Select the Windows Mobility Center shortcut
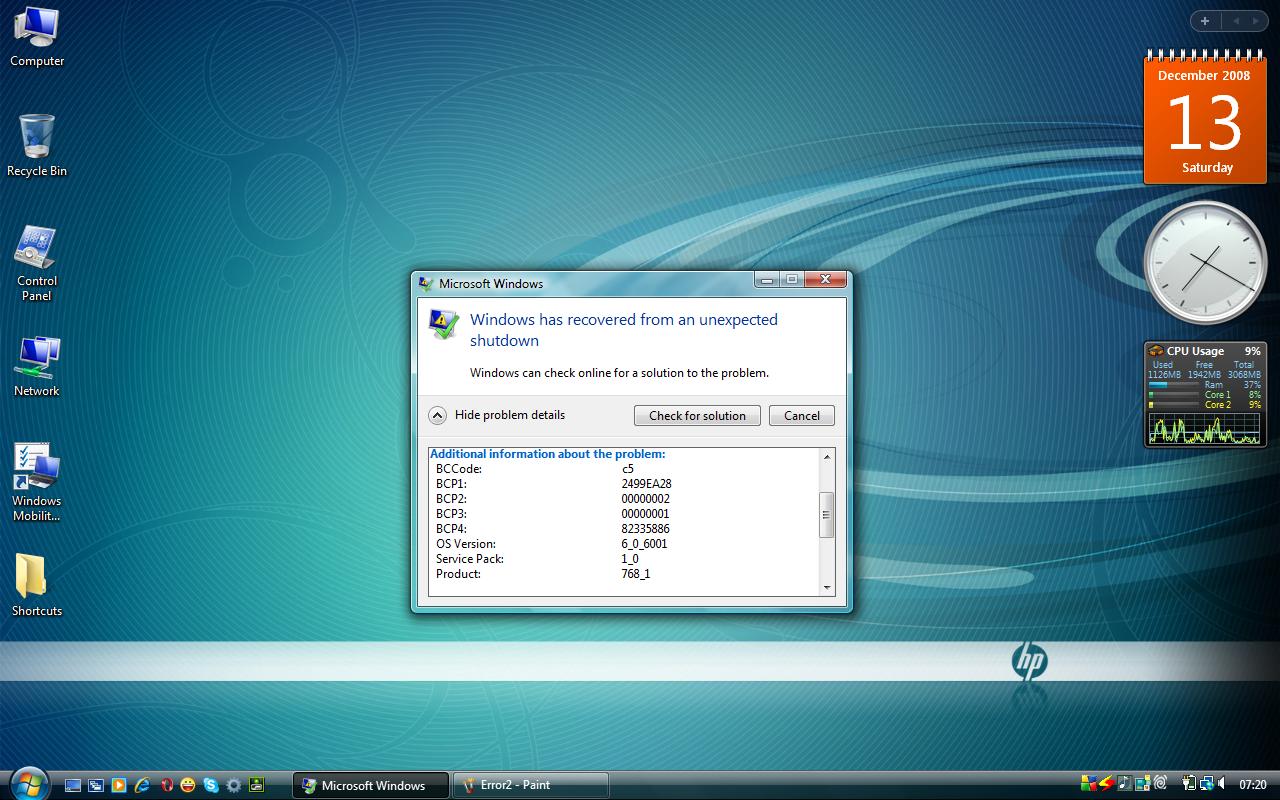Image resolution: width=1280 pixels, height=800 pixels. [37, 483]
